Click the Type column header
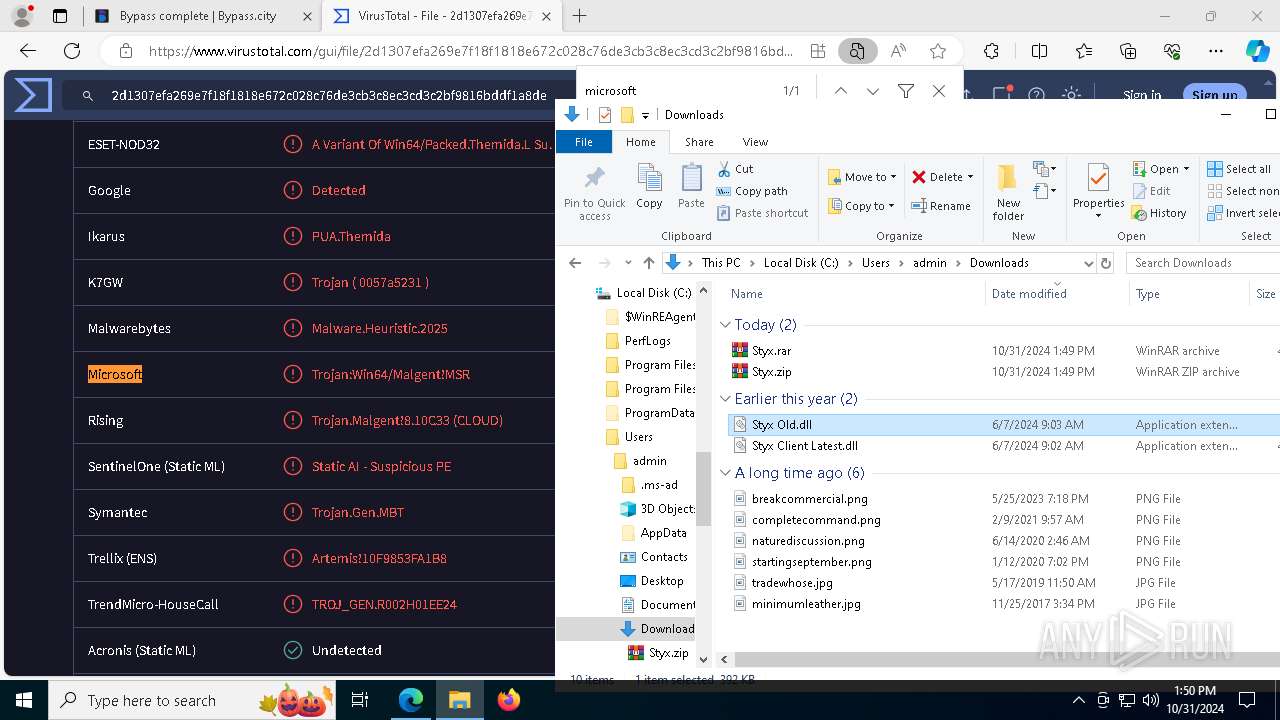Image resolution: width=1280 pixels, height=720 pixels. [1190, 293]
